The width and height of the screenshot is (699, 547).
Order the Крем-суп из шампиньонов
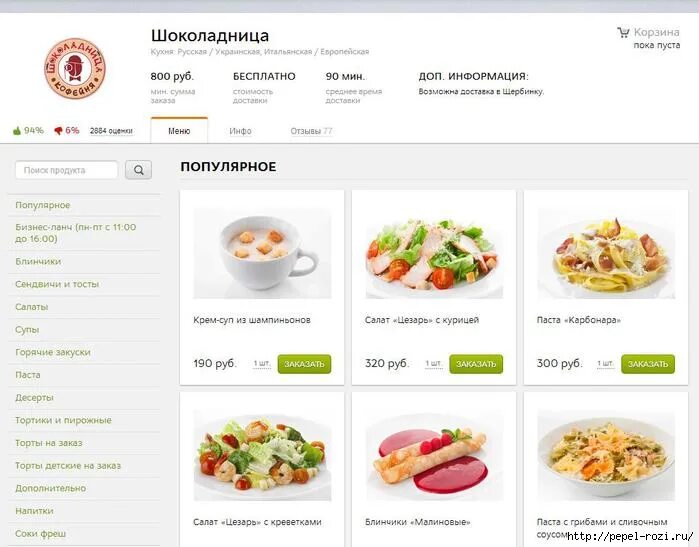tap(304, 364)
